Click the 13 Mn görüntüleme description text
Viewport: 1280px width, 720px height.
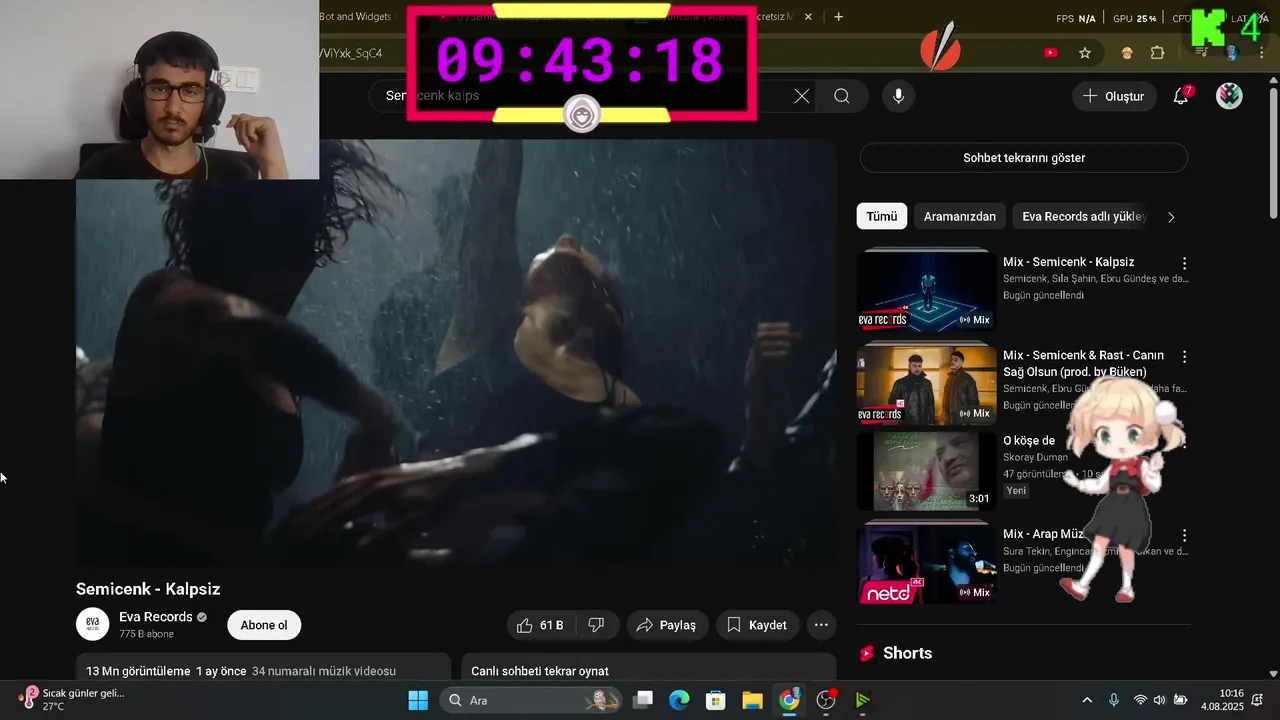click(x=139, y=671)
